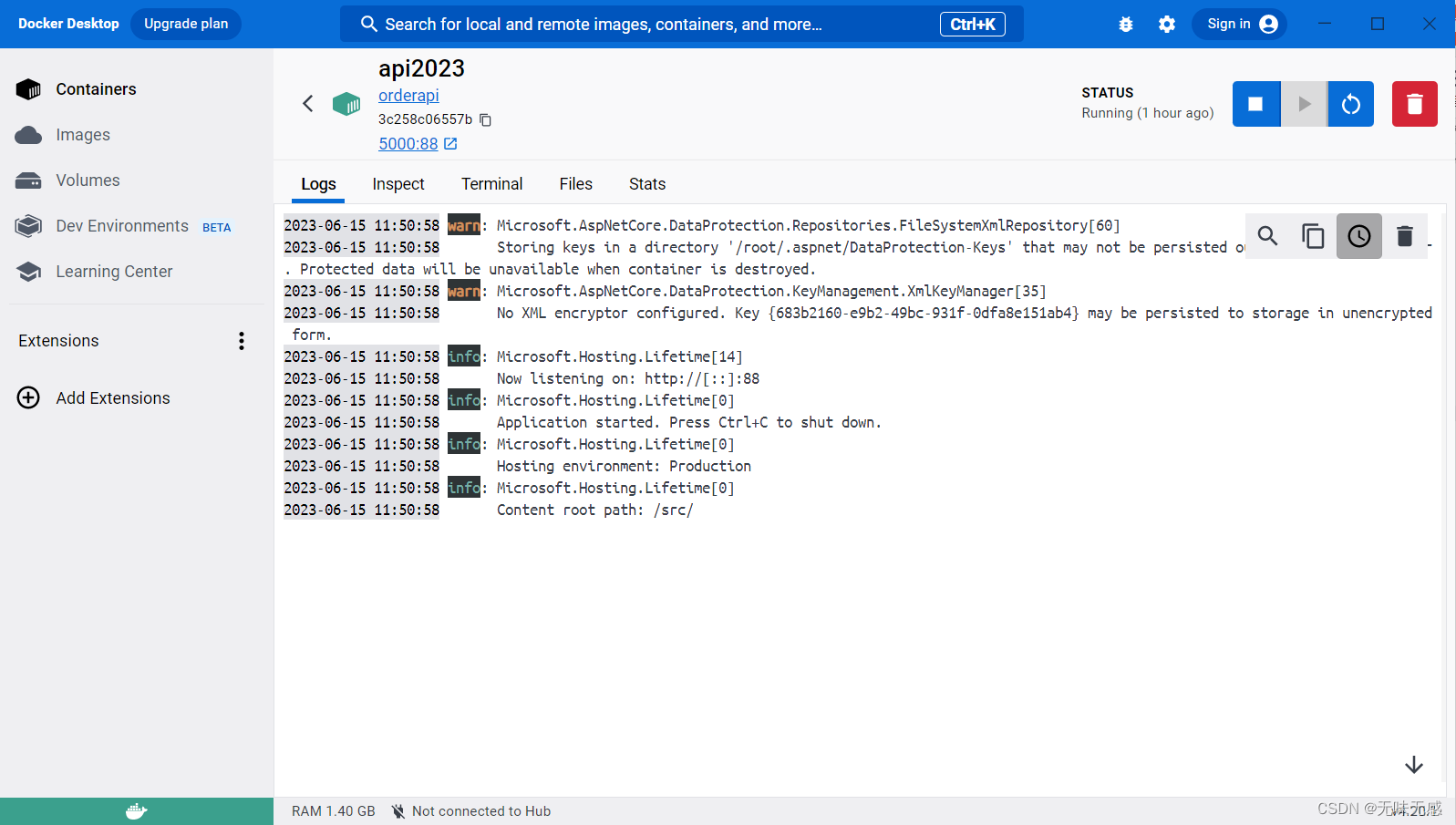Open Images in sidebar
Image resolution: width=1456 pixels, height=825 pixels.
pyautogui.click(x=137, y=135)
